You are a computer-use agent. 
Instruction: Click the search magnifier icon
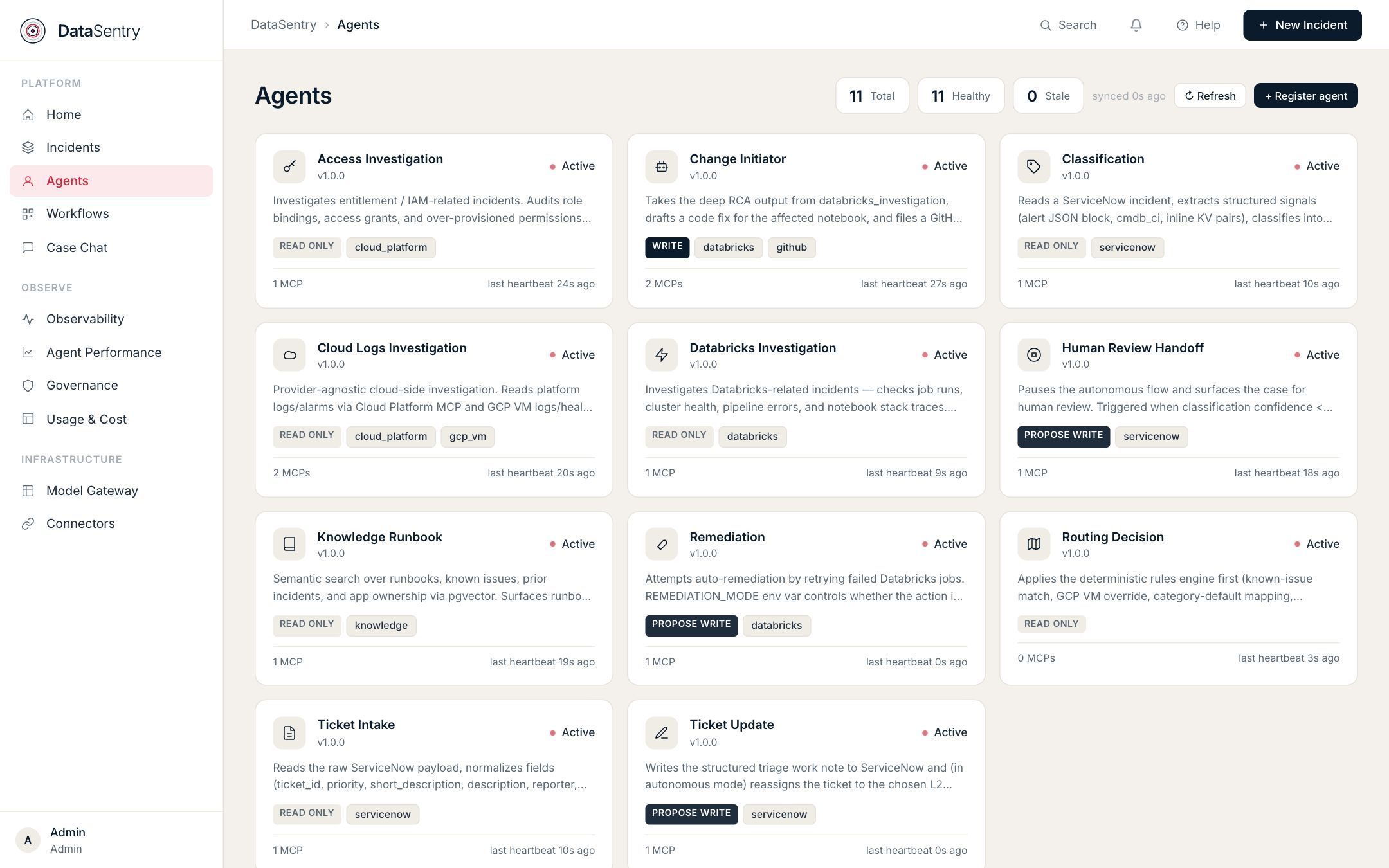[x=1046, y=25]
